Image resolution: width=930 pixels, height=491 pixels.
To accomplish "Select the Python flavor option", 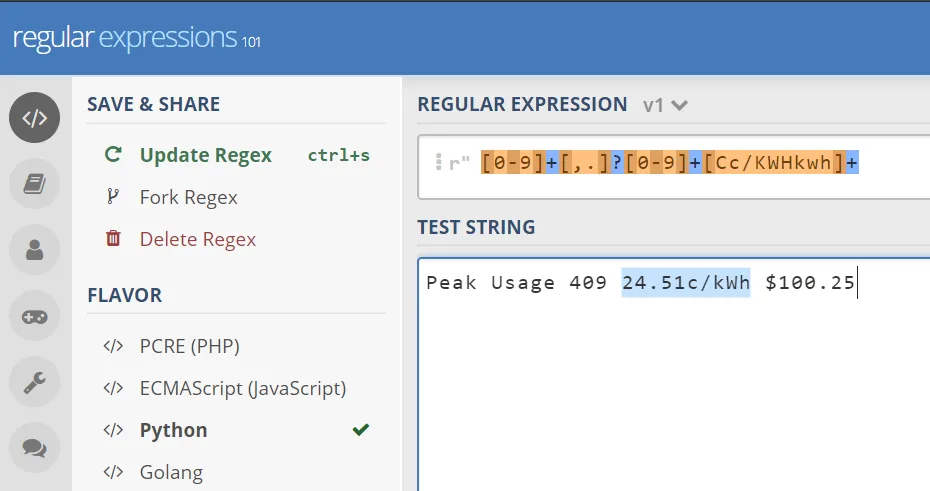I will [x=173, y=431].
